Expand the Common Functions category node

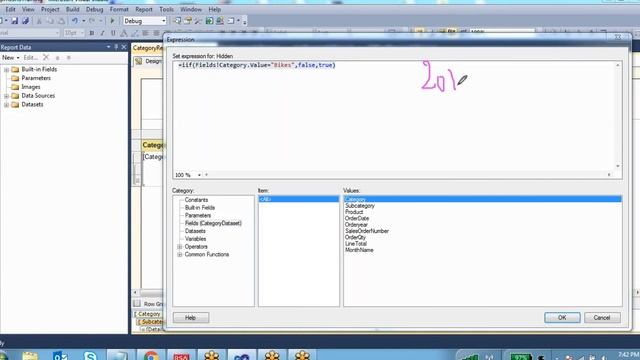pos(180,255)
